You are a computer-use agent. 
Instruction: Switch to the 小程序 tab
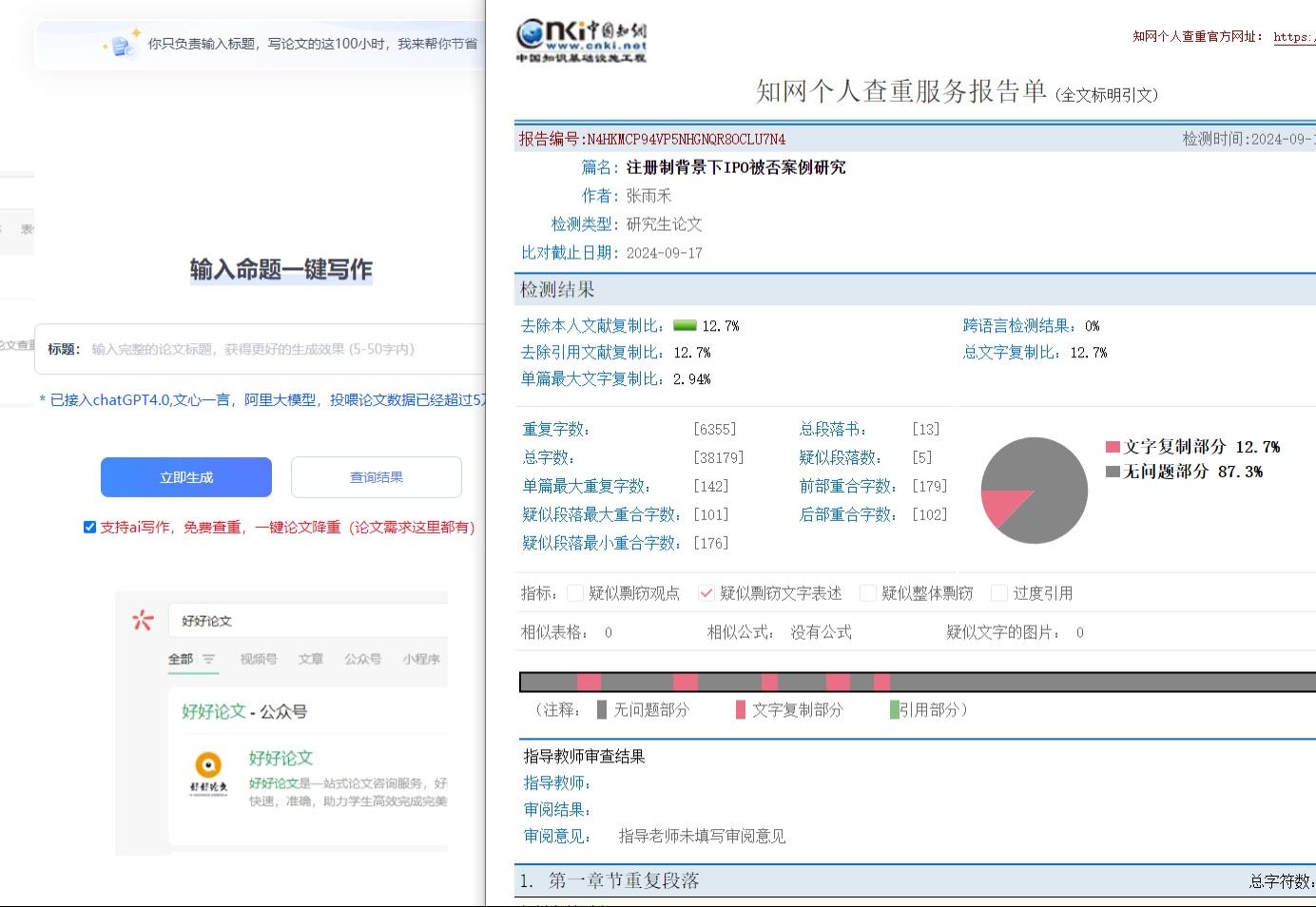pyautogui.click(x=421, y=659)
